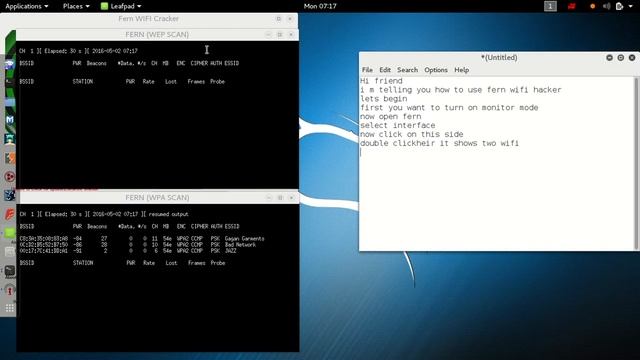Open the web browser icon atop dock
The width and height of the screenshot is (640, 360).
click(10, 64)
